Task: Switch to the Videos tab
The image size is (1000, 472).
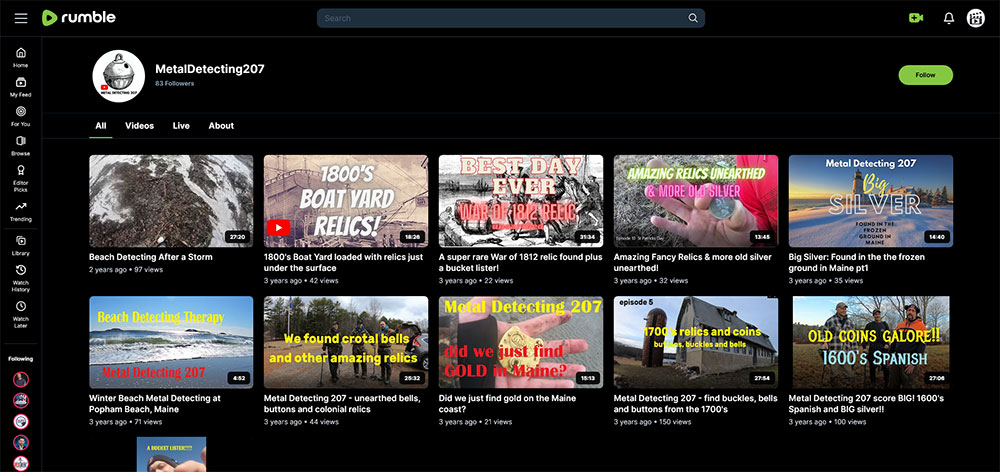Action: [x=140, y=126]
